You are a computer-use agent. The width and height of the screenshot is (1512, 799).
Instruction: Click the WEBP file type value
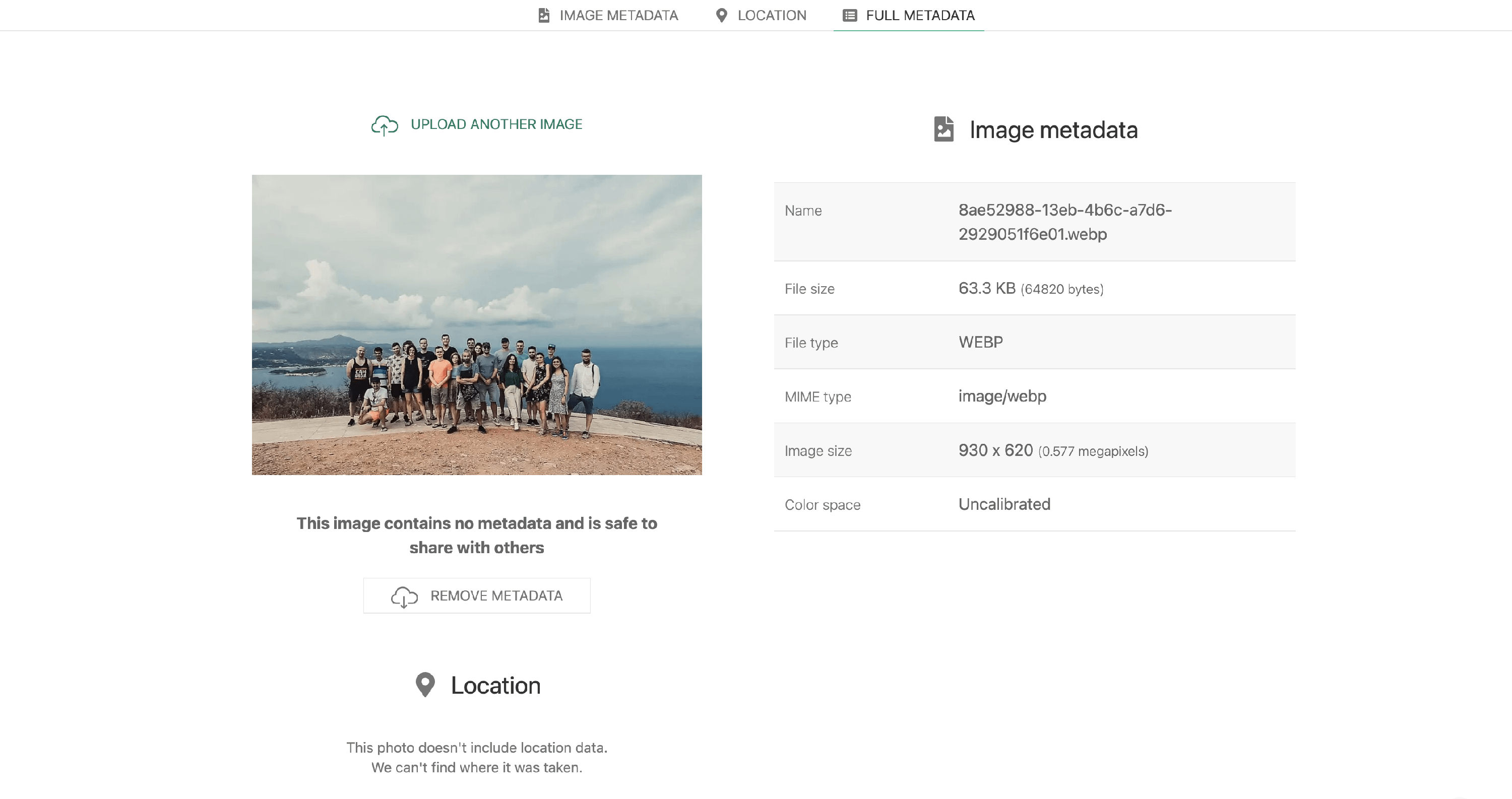pos(980,342)
